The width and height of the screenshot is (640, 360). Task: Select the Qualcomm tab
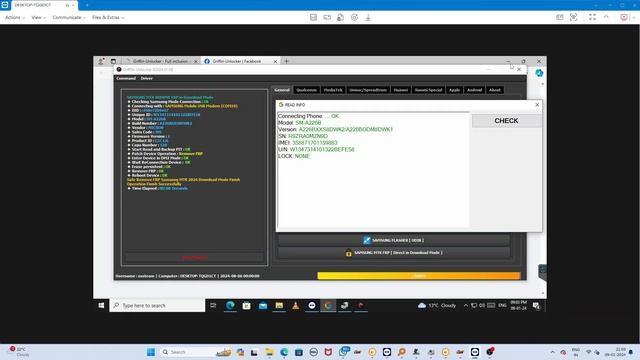click(306, 90)
